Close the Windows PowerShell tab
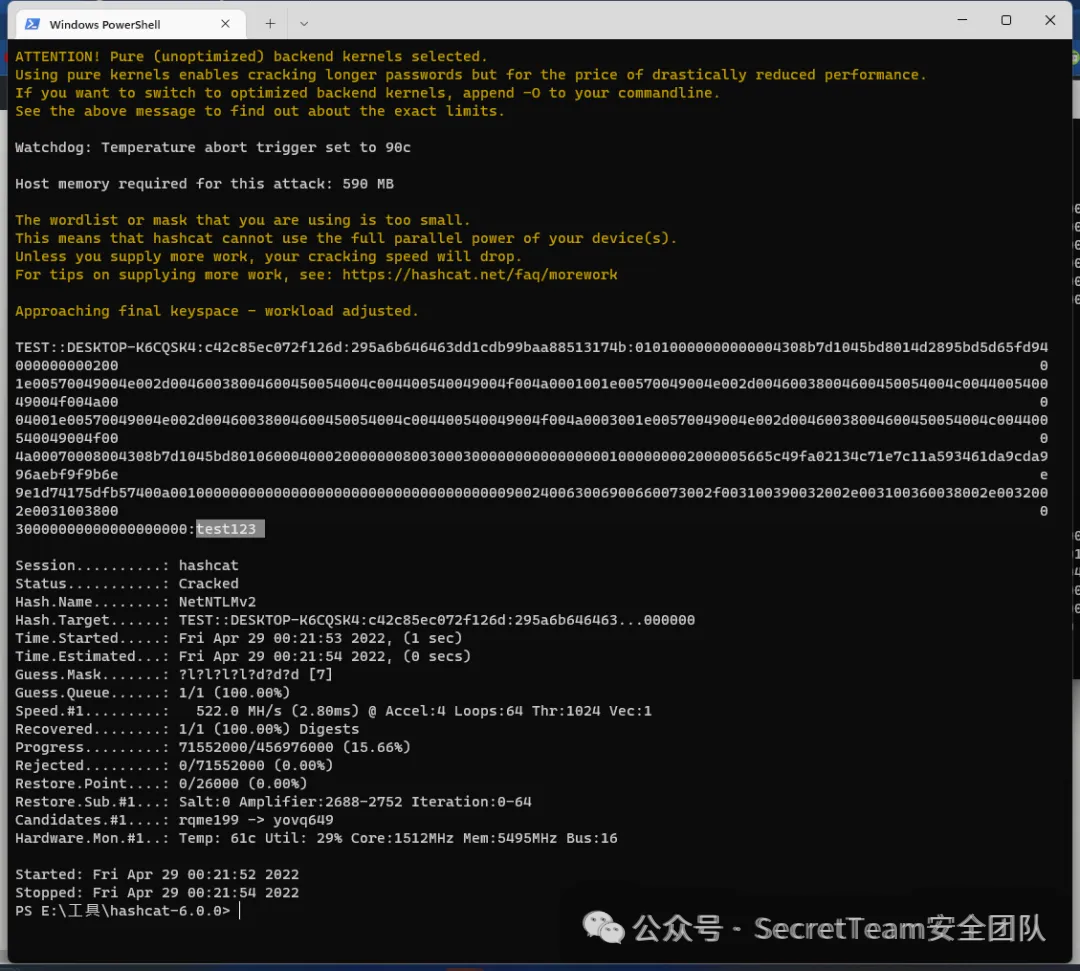 (x=225, y=23)
